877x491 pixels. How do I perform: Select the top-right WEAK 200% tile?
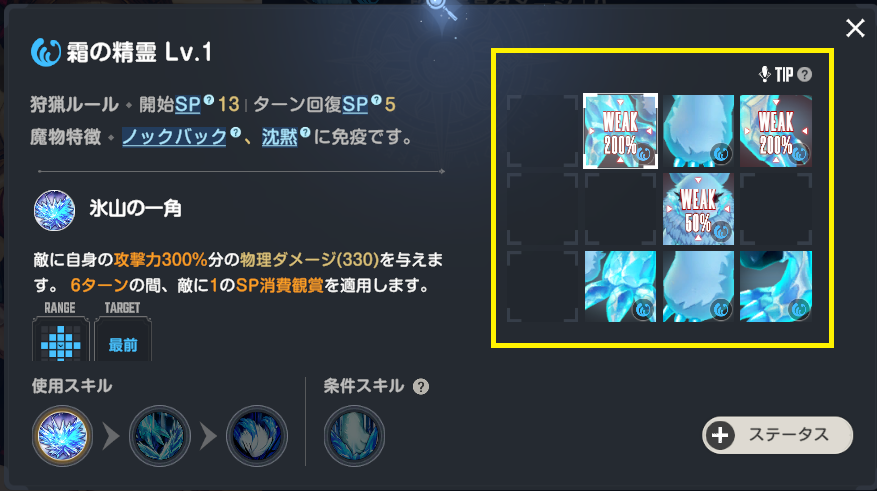click(x=776, y=131)
